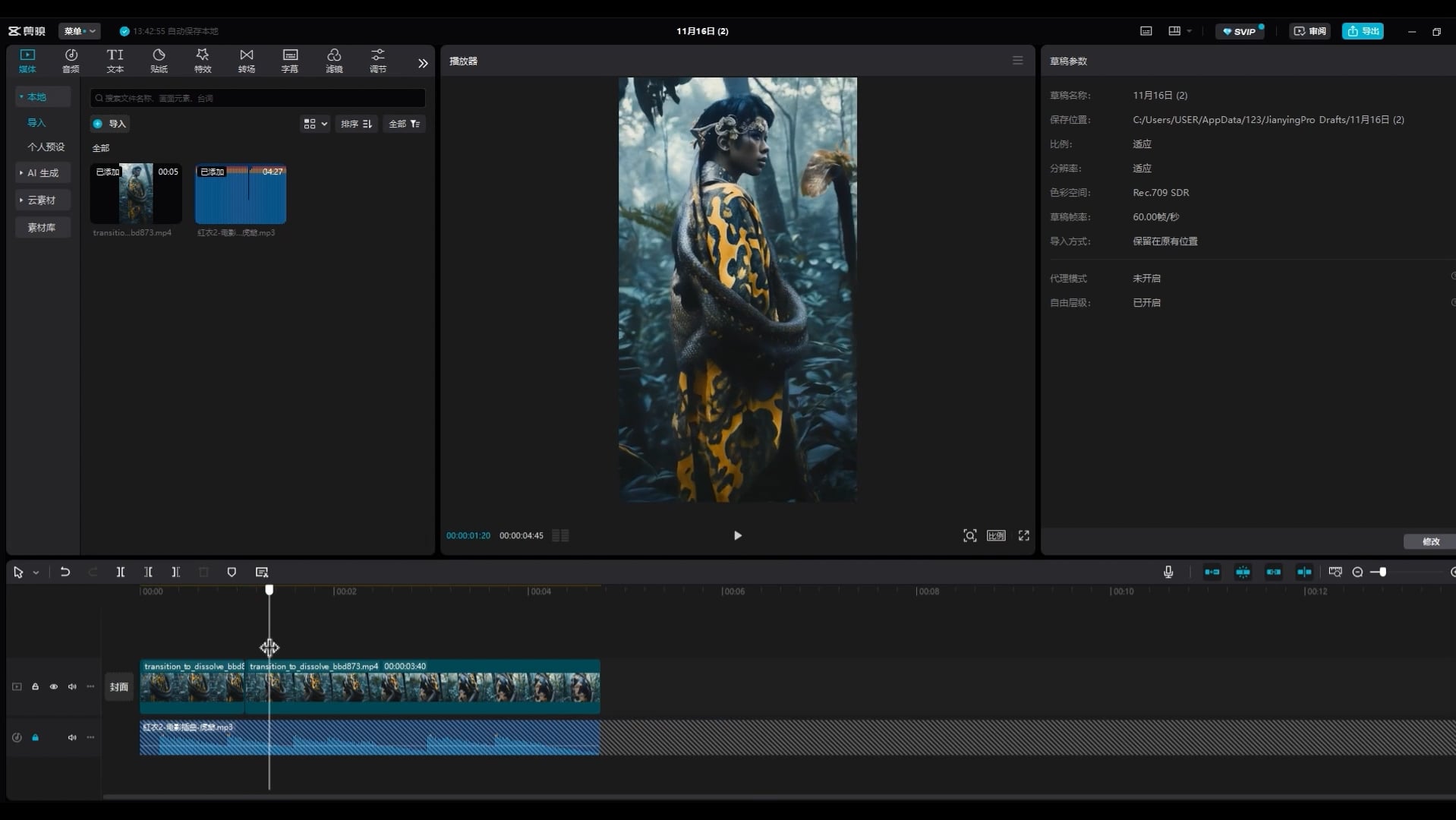This screenshot has width=1456, height=820.
Task: Open the 贴纸 stickers tab
Action: click(159, 61)
